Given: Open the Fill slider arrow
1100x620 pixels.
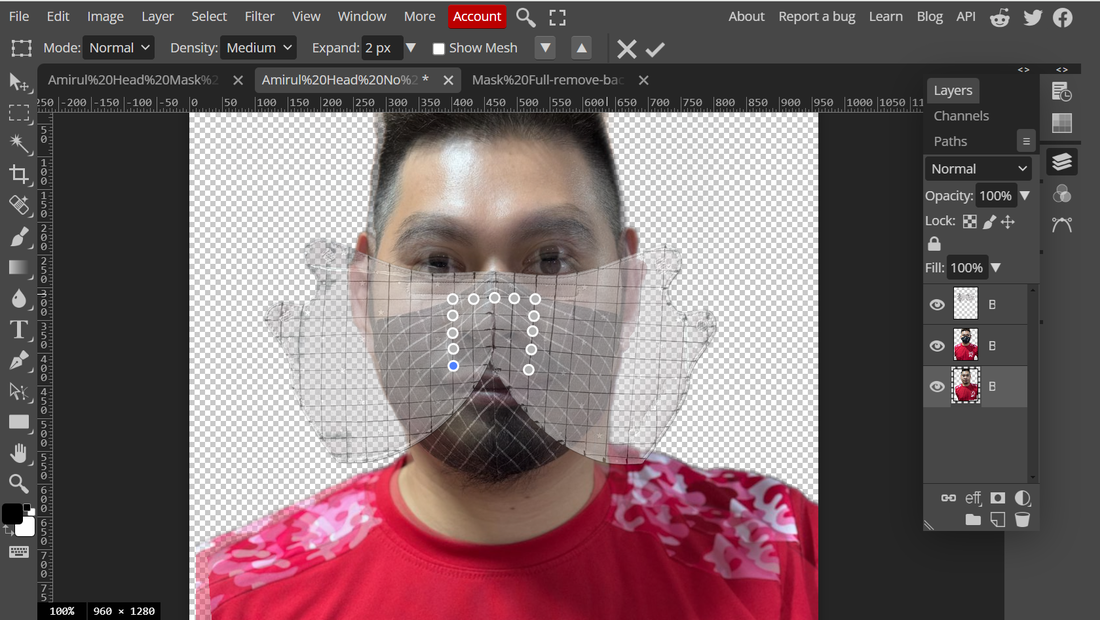Looking at the screenshot, I should (x=995, y=267).
